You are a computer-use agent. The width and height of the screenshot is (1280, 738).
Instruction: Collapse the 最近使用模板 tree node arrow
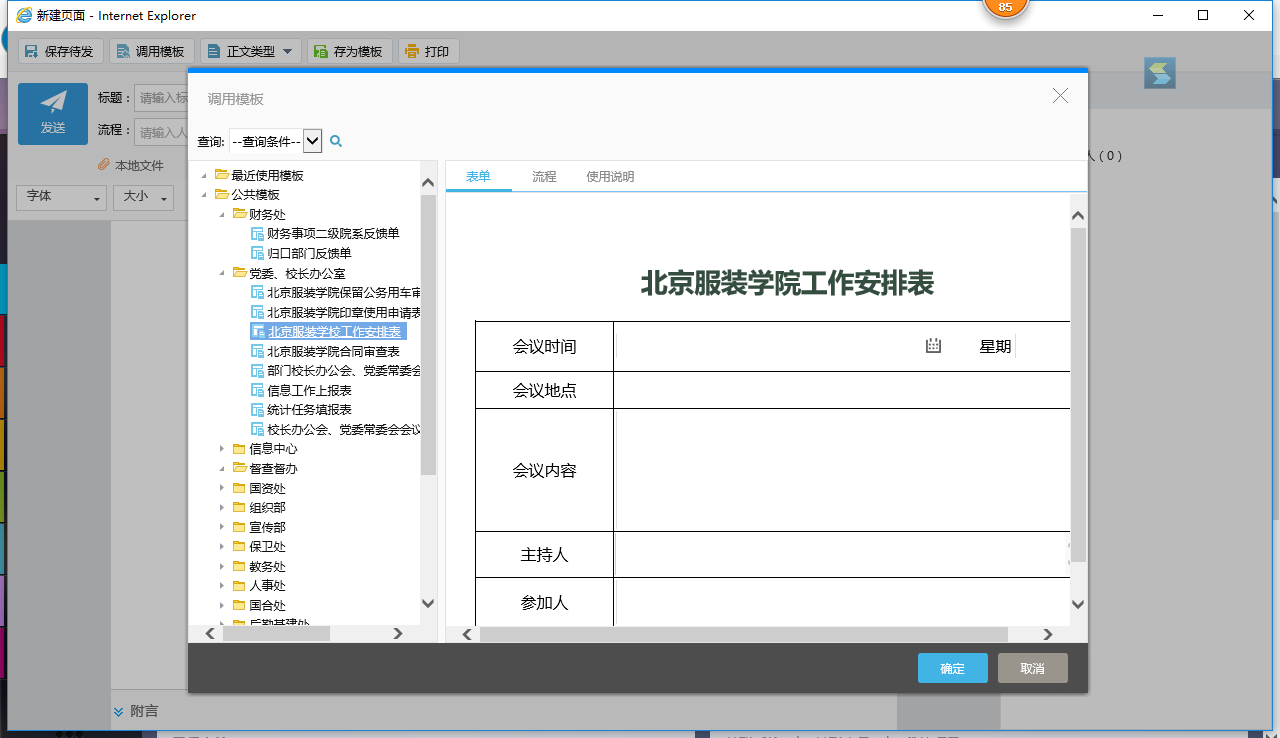(205, 175)
